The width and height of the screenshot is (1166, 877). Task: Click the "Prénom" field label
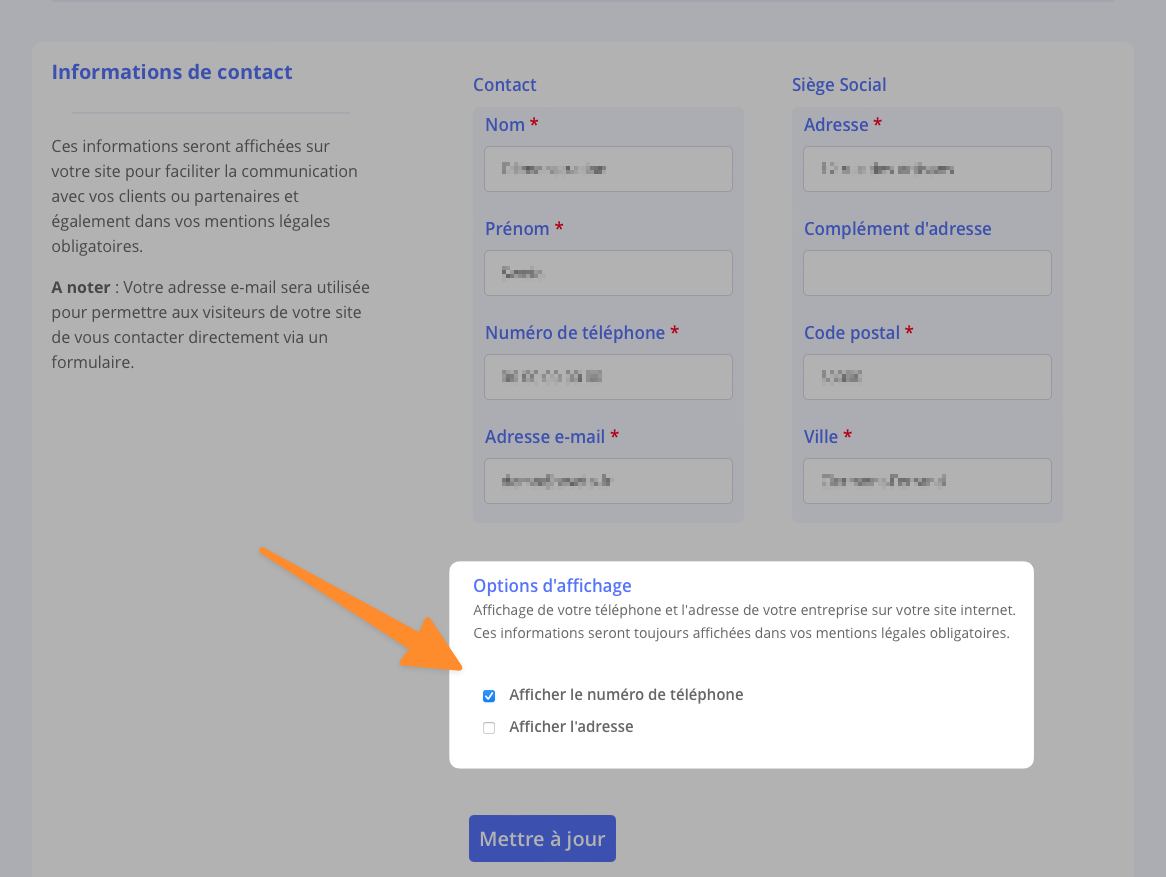517,229
